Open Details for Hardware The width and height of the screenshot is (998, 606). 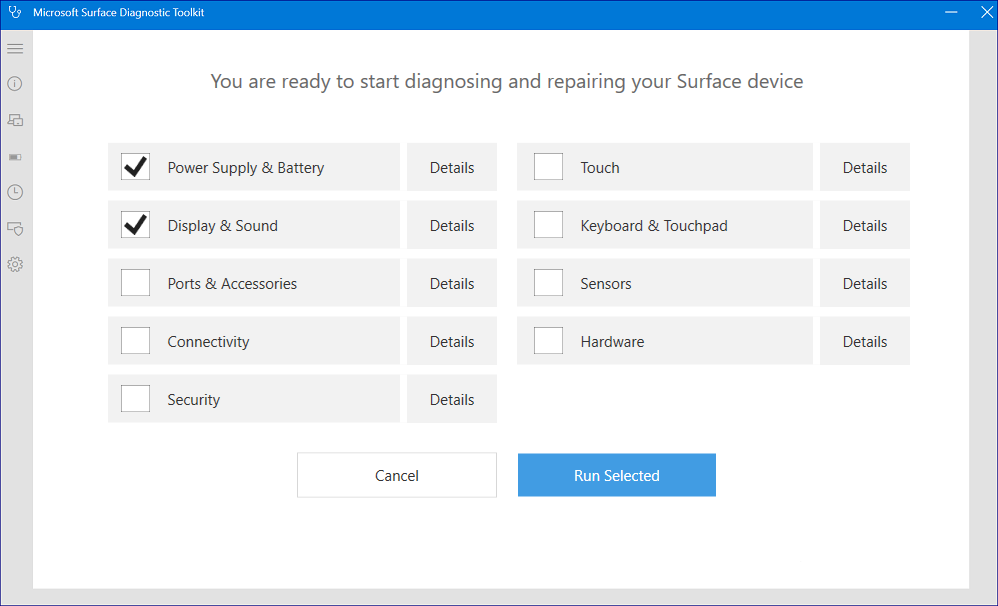pos(864,342)
